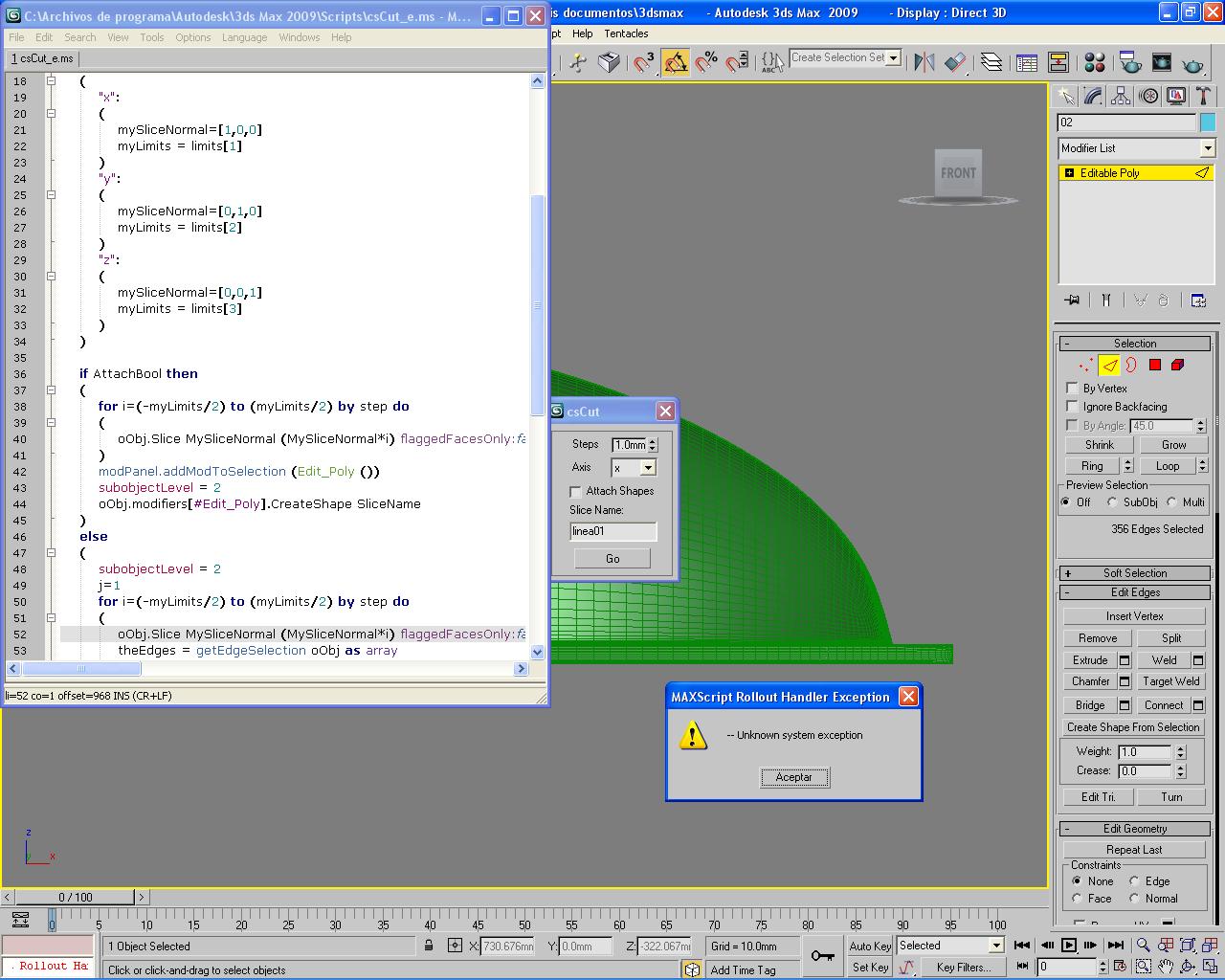Viewport: 1225px width, 980px height.
Task: Click Create Shape From Selection
Action: [x=1133, y=727]
